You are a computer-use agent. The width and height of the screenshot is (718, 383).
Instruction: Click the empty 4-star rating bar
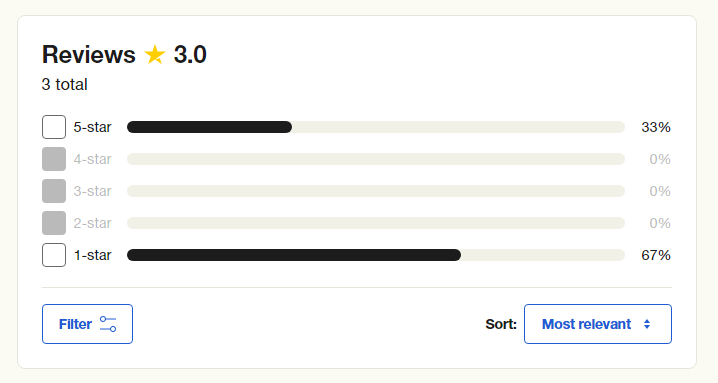(375, 159)
